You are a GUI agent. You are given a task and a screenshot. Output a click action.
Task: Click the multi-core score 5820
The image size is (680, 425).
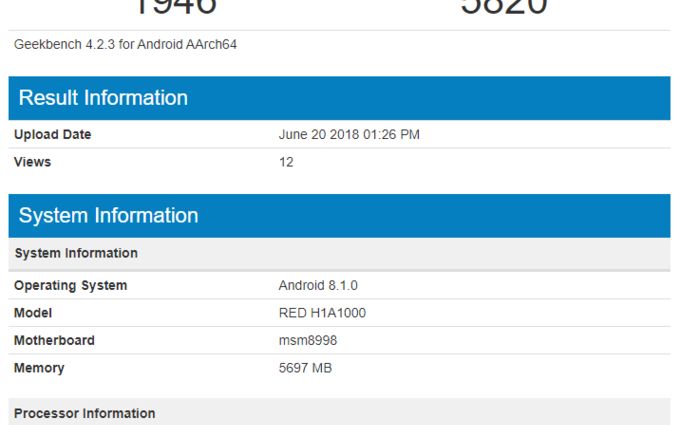[504, 8]
